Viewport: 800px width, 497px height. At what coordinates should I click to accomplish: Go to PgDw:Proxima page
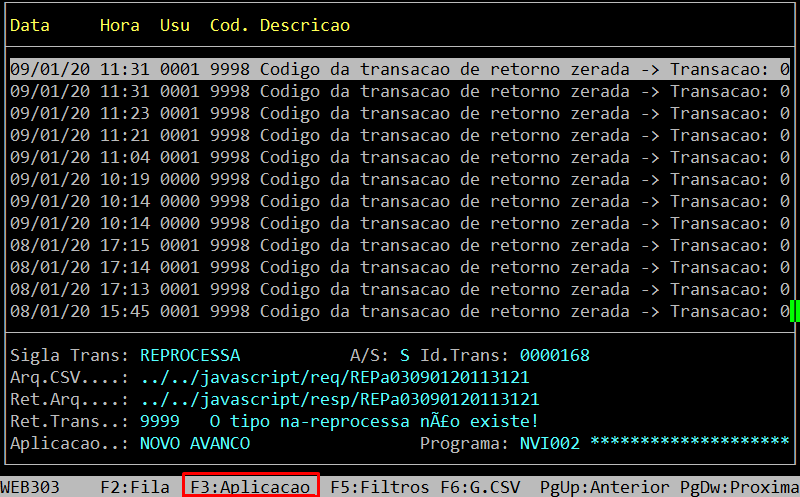click(x=739, y=486)
